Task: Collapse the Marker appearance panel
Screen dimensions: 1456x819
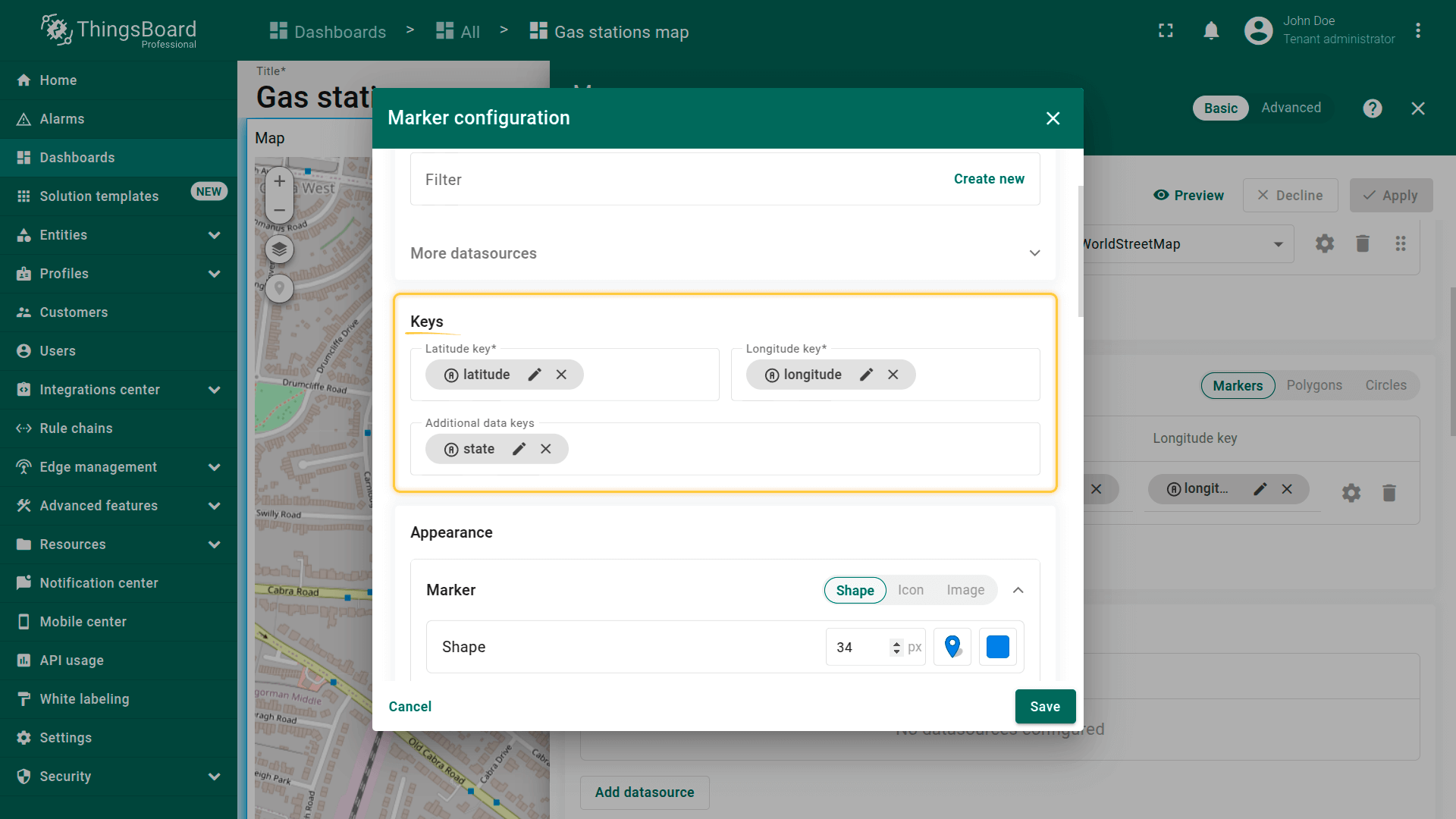Action: point(1018,590)
